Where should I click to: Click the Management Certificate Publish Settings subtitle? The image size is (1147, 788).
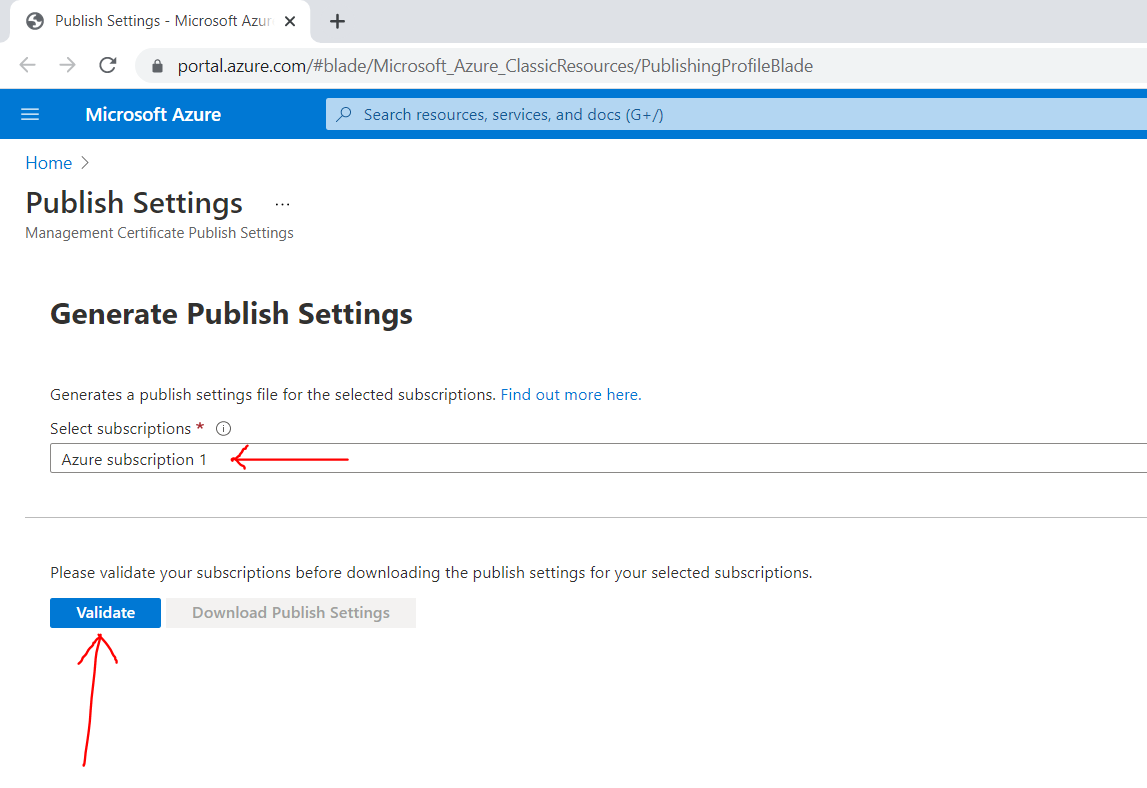pos(159,233)
